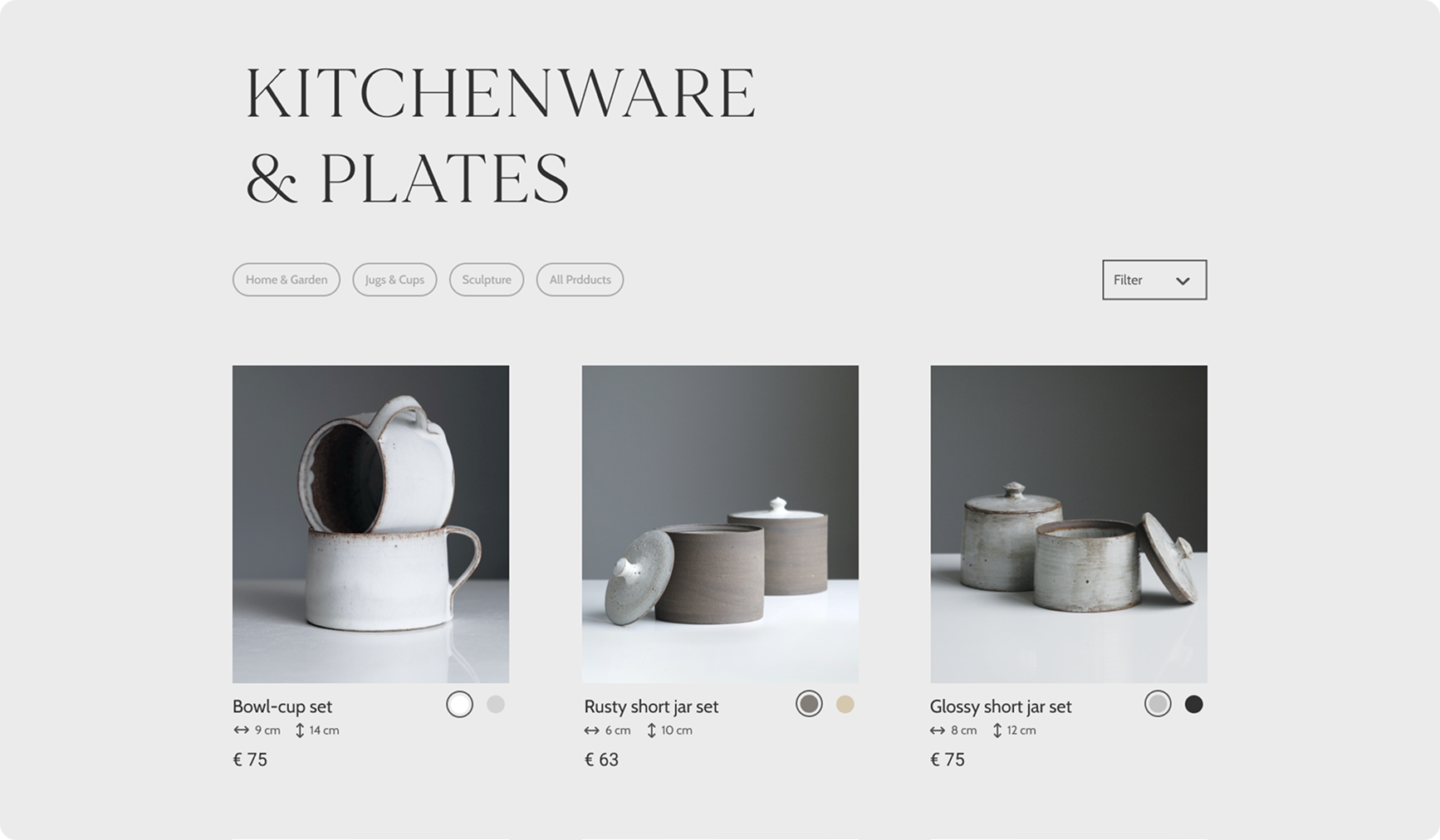Switch to Jugs & Cups category
Screen dimensions: 1440x840
pyautogui.click(x=394, y=280)
